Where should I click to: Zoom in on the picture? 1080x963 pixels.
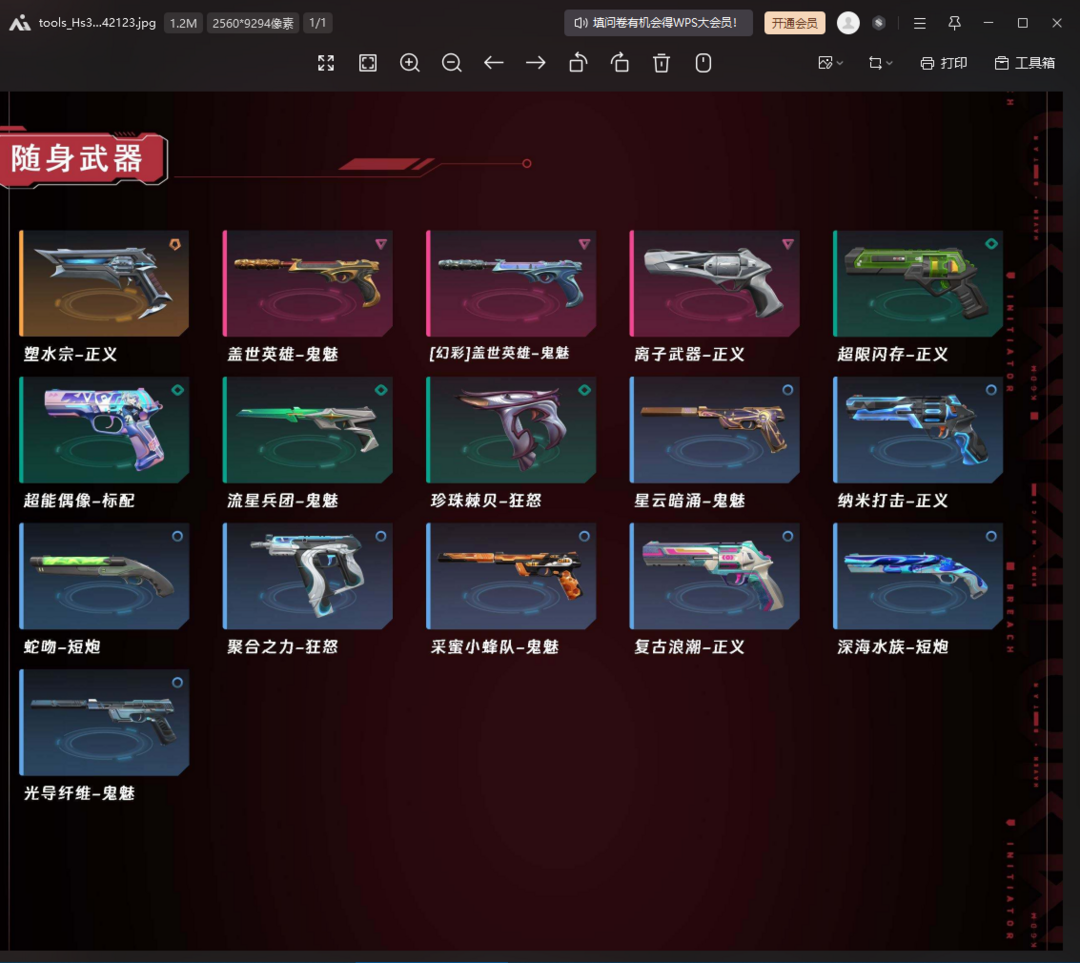click(x=410, y=63)
